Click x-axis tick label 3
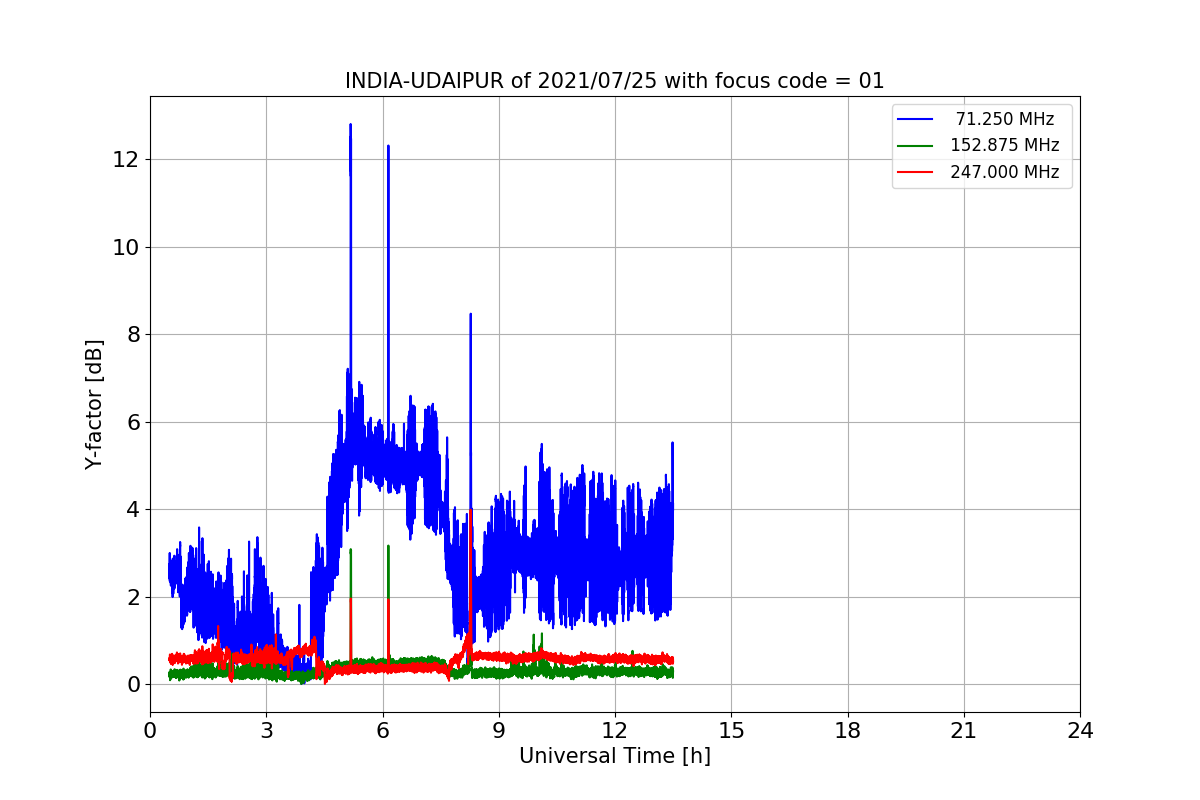Image resolution: width=1200 pixels, height=800 pixels. point(266,731)
